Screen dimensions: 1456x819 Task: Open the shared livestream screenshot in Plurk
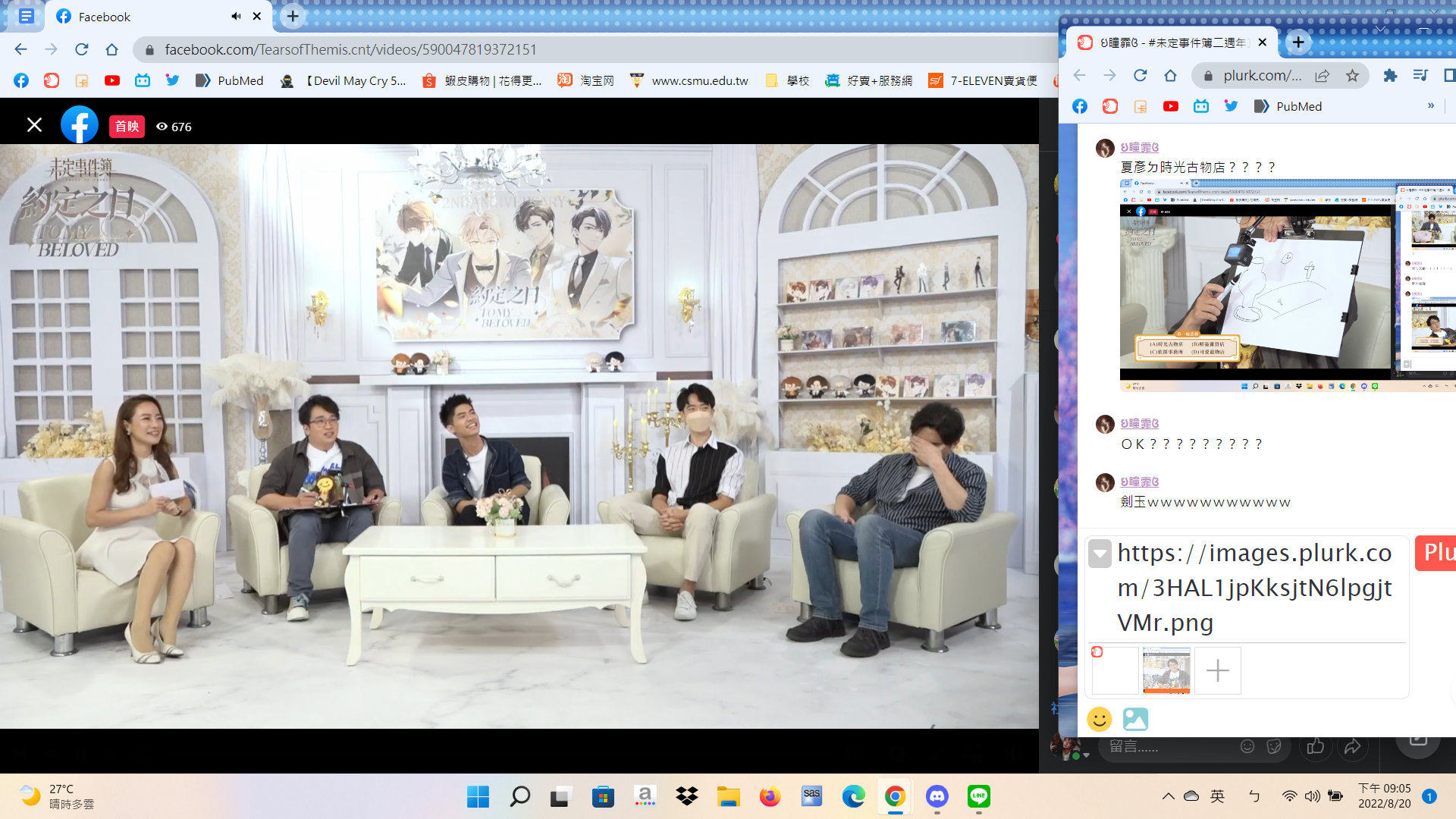[1288, 285]
